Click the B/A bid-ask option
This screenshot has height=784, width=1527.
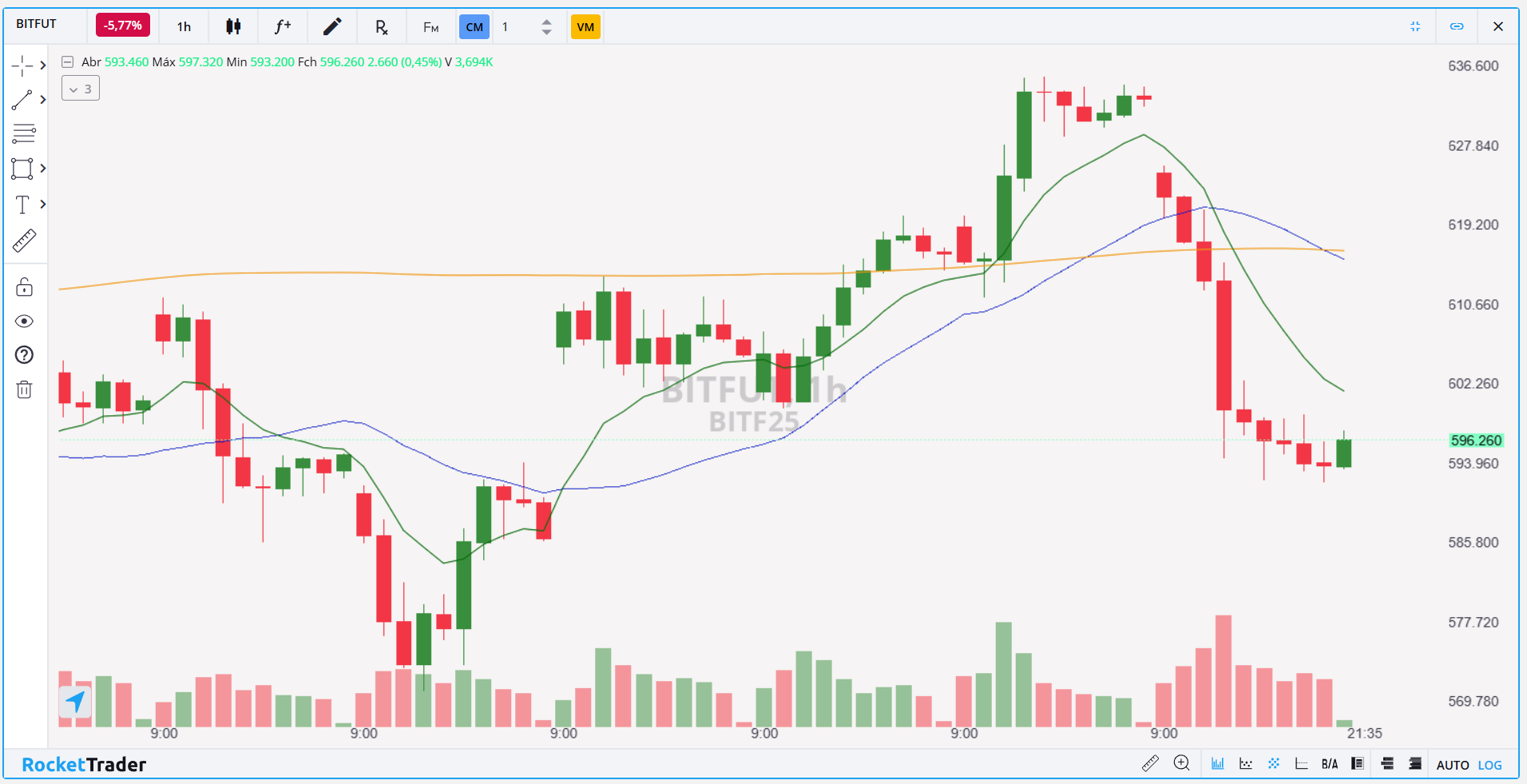click(1330, 764)
